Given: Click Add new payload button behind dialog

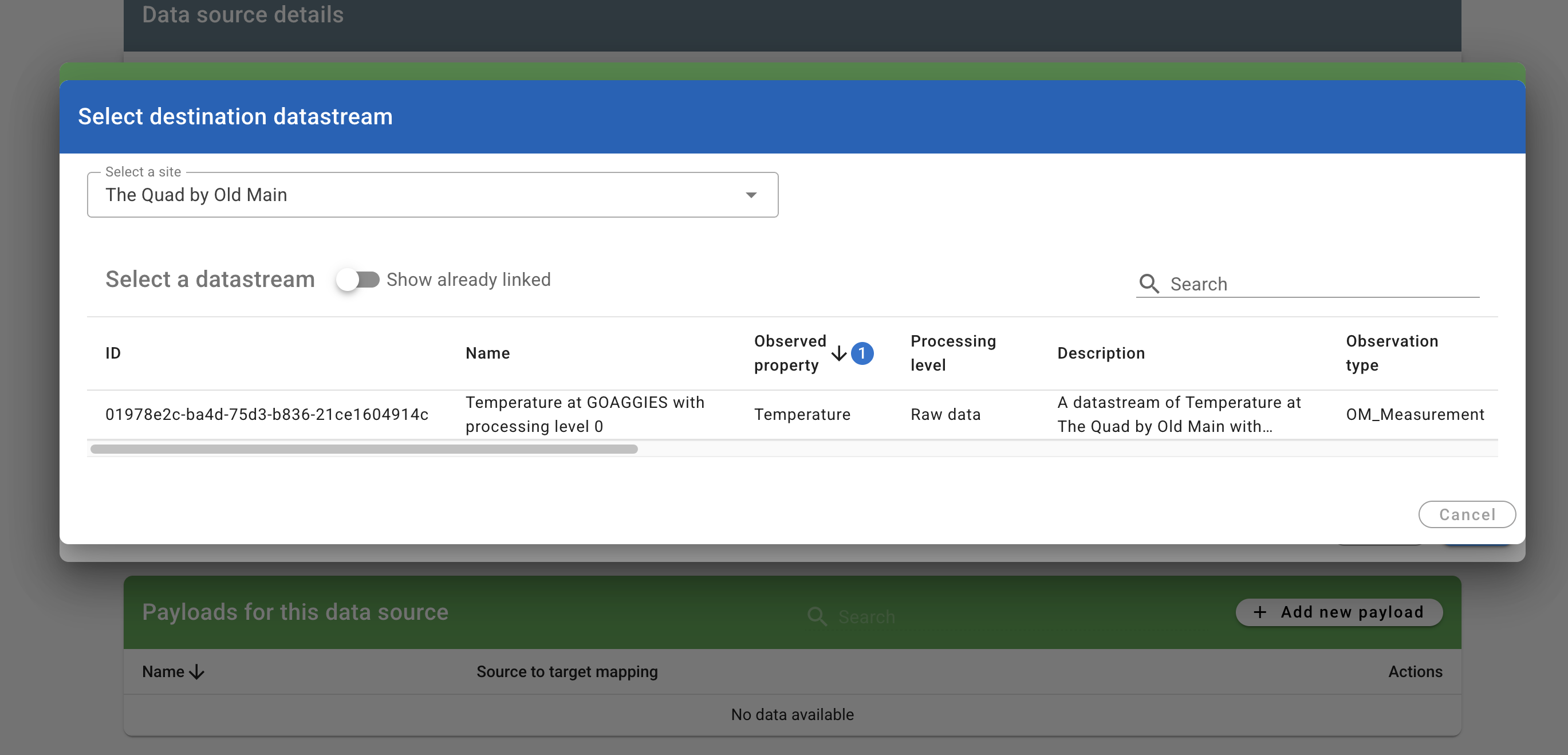Looking at the screenshot, I should point(1338,612).
